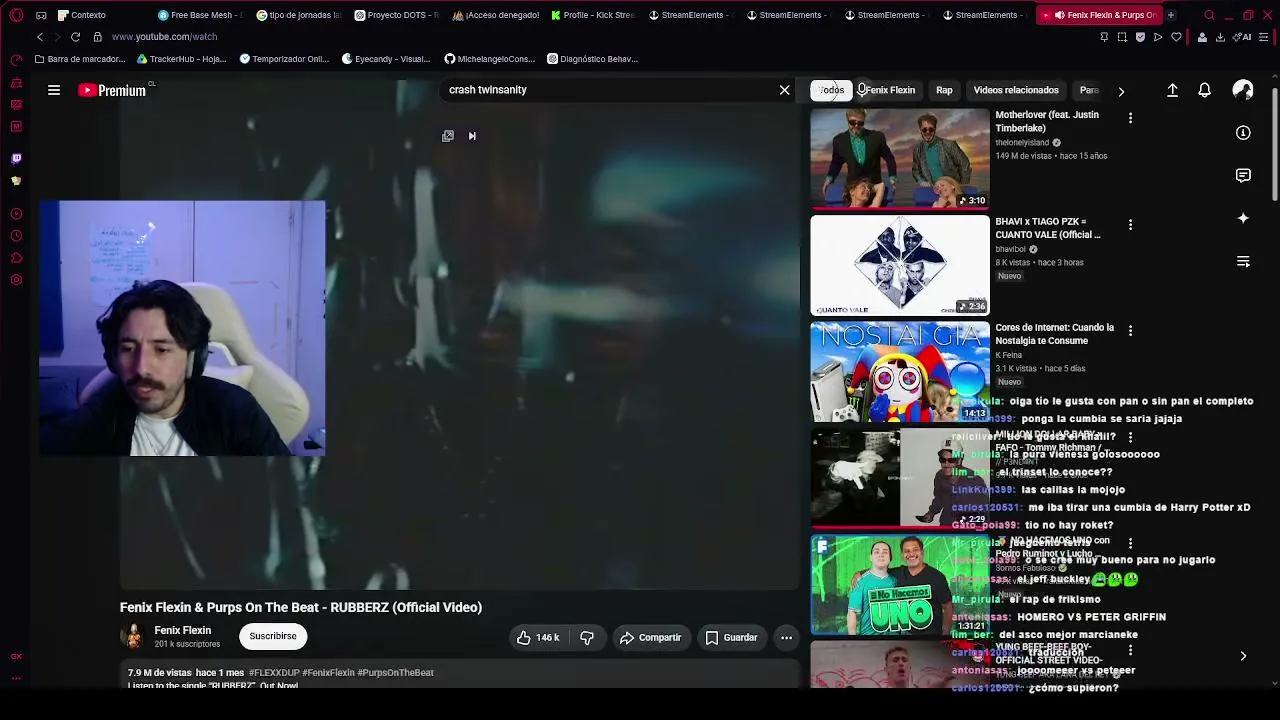Image resolution: width=1280 pixels, height=720 pixels.
Task: Start voice search with the microphone icon
Action: click(861, 90)
